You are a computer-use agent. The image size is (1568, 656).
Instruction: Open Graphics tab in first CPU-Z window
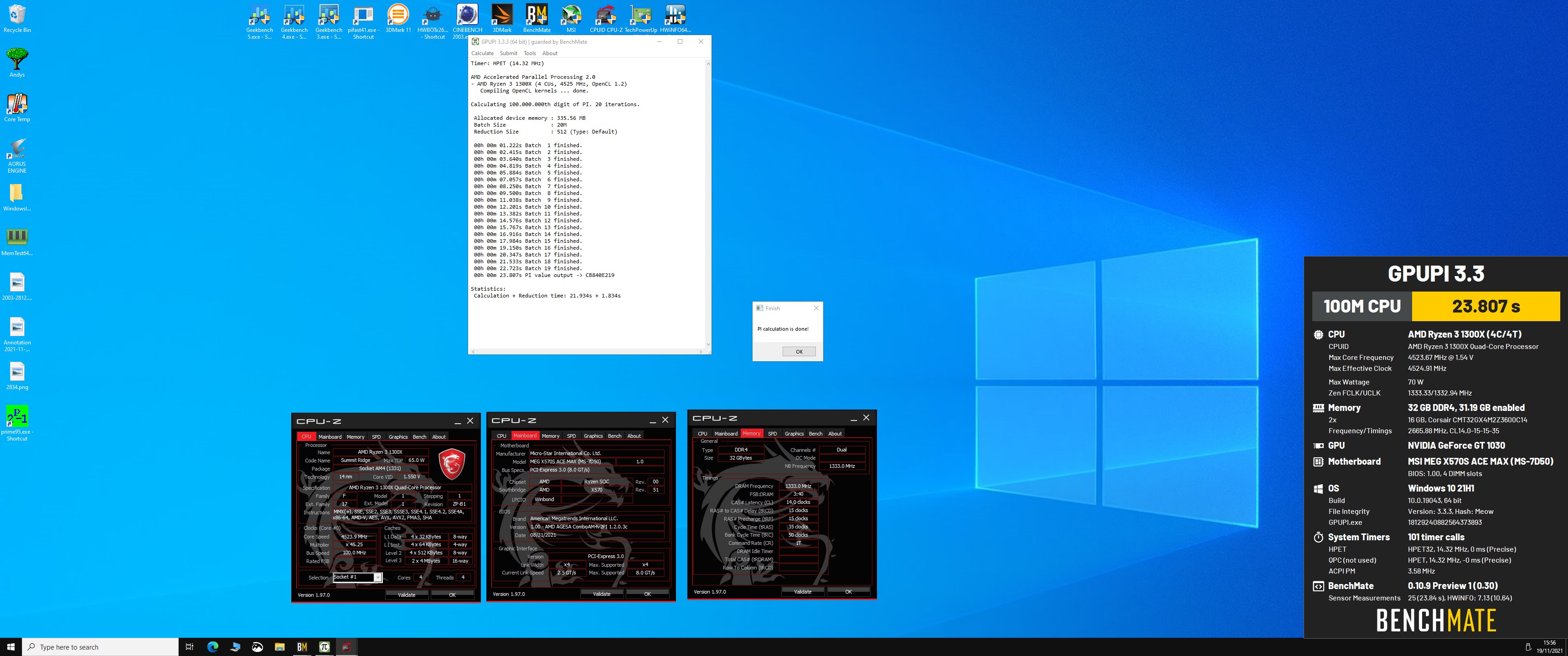pos(398,437)
